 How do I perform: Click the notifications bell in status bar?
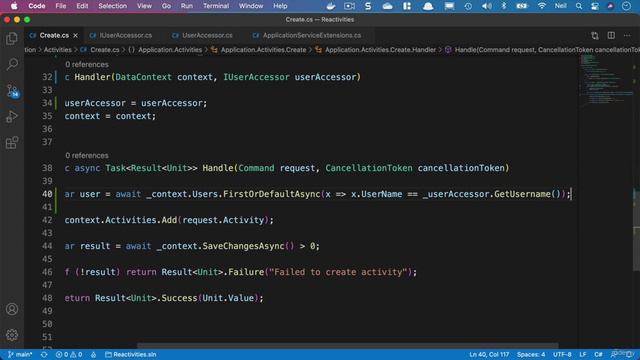[x=629, y=354]
